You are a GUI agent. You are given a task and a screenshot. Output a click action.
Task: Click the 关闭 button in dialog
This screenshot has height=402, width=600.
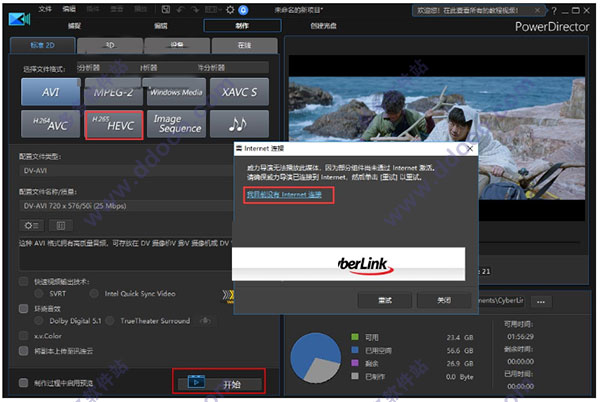[444, 300]
